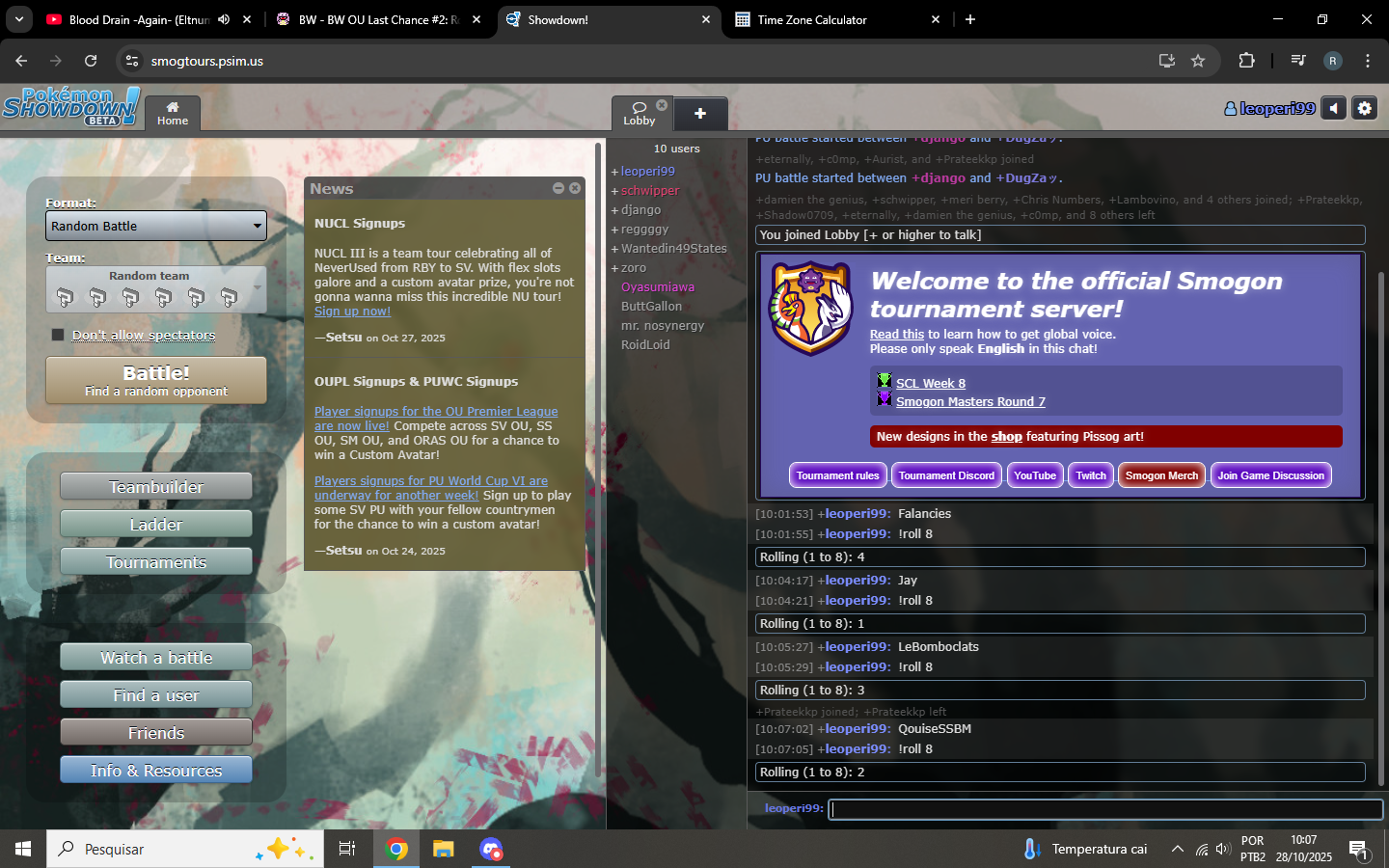The height and width of the screenshot is (868, 1389).
Task: Open the Friends list
Action: pyautogui.click(x=156, y=733)
